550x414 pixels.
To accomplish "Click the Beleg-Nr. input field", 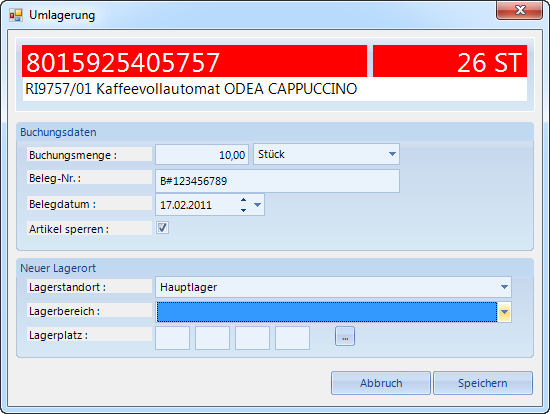I will [x=277, y=181].
